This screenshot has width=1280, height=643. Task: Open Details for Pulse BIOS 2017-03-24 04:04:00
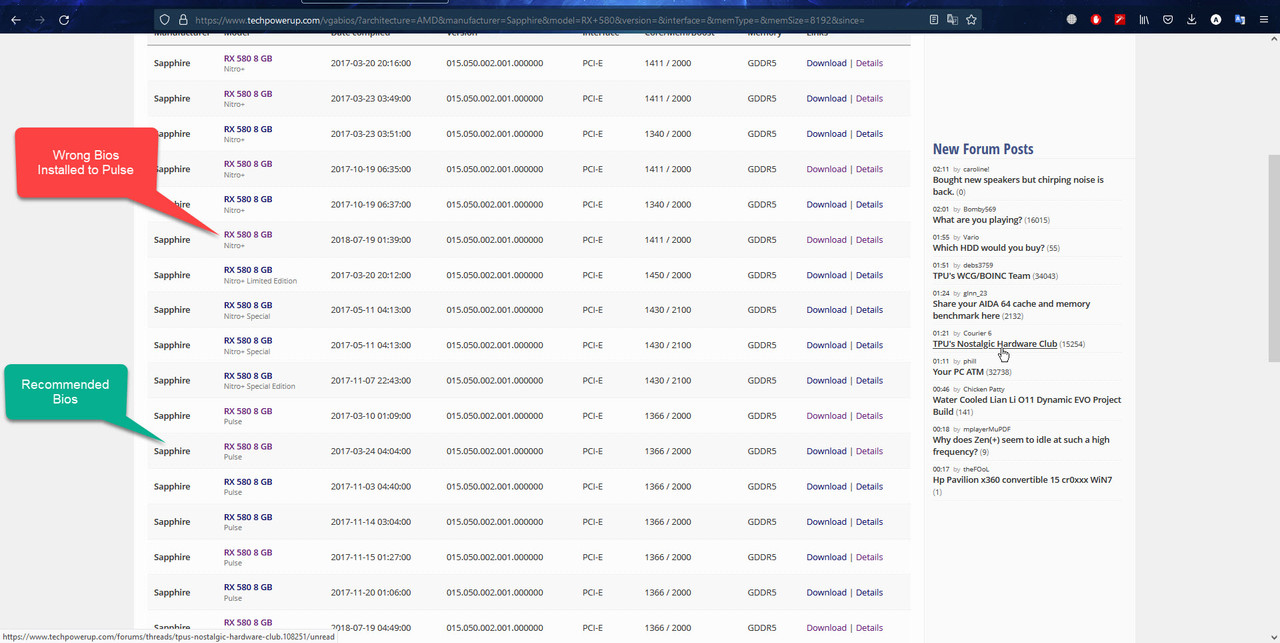(x=869, y=451)
